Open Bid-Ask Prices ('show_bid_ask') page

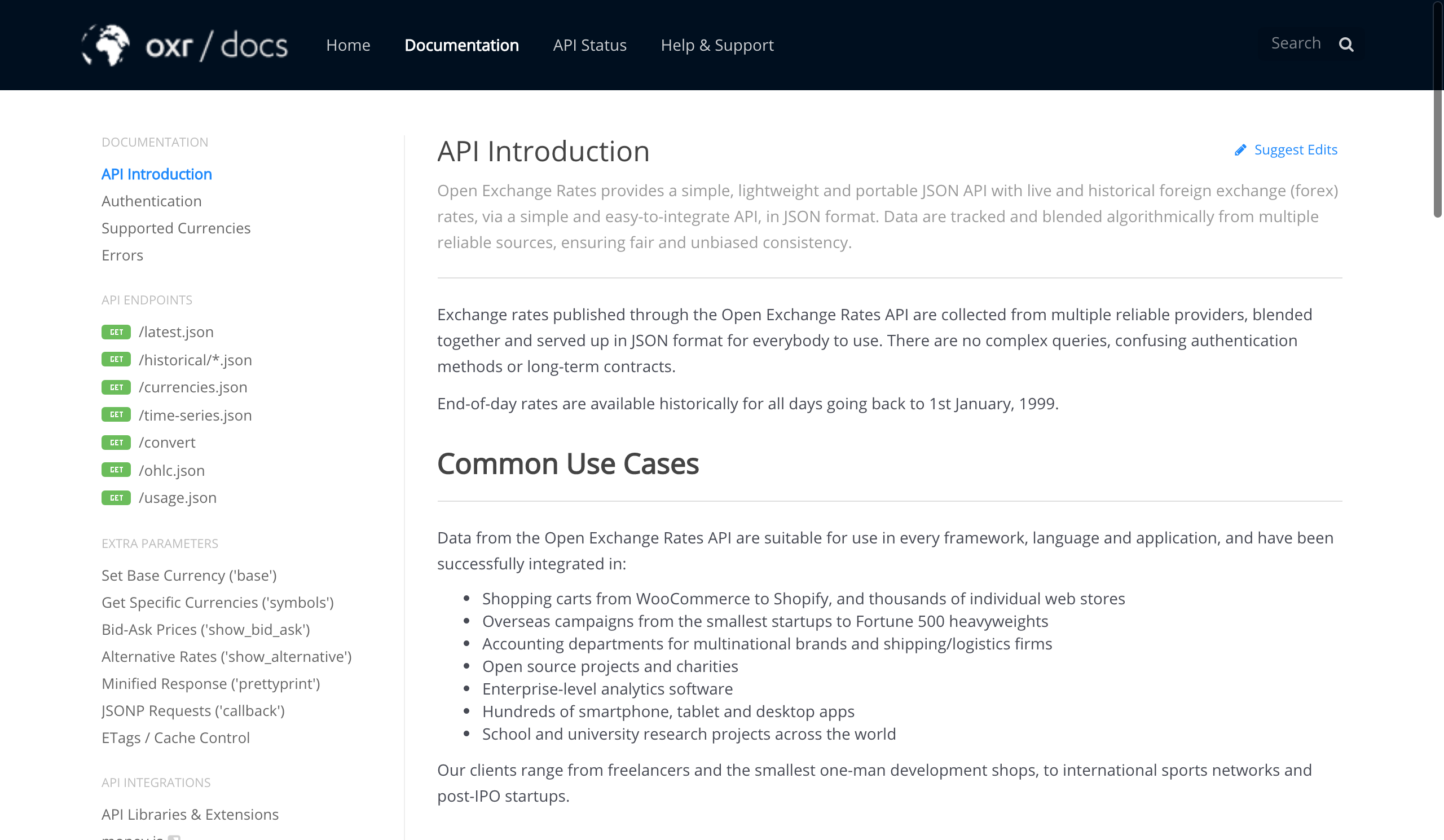[x=206, y=630]
